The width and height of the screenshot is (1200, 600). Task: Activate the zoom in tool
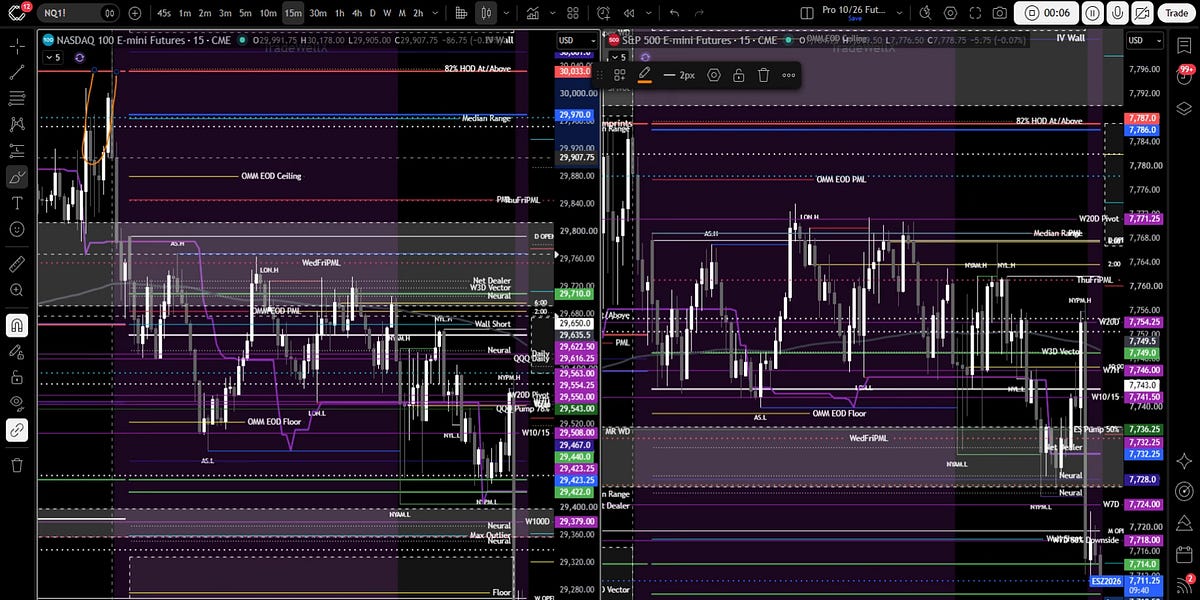pos(17,290)
